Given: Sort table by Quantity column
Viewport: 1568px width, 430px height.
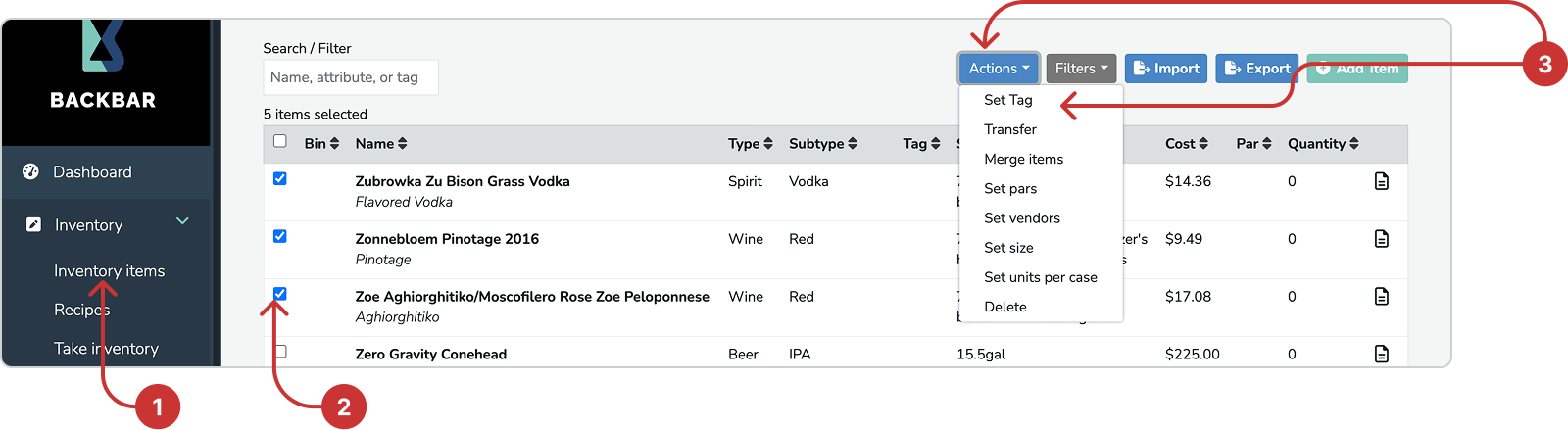Looking at the screenshot, I should 1323,144.
